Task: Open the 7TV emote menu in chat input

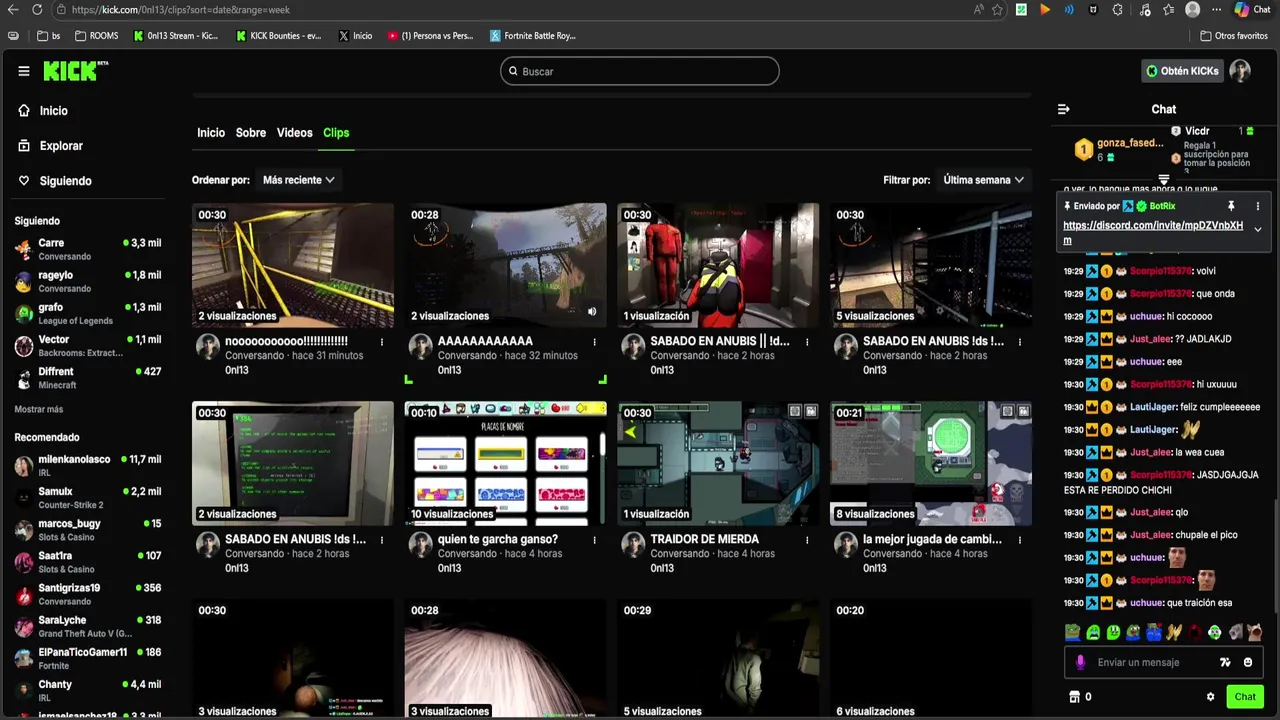Action: [x=1225, y=662]
